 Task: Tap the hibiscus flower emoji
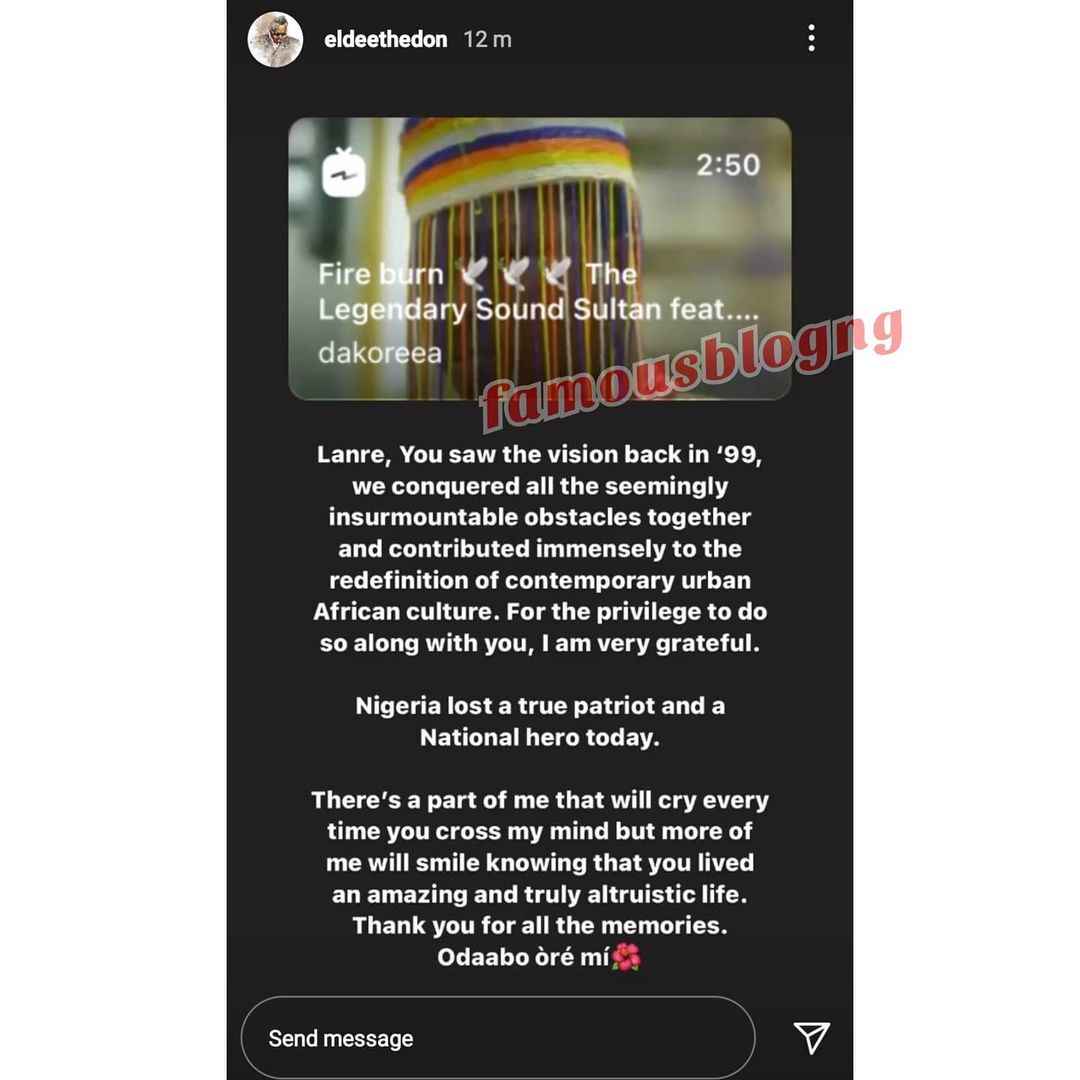626,957
